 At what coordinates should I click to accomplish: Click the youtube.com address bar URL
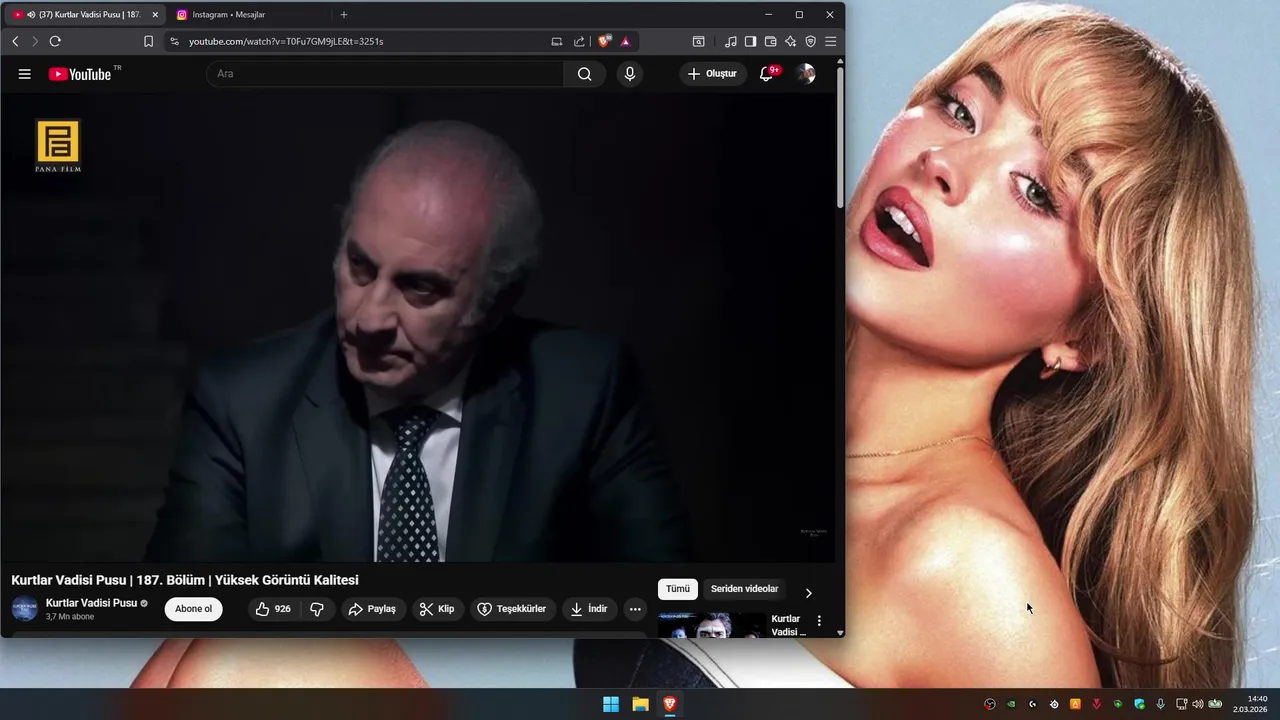286,42
